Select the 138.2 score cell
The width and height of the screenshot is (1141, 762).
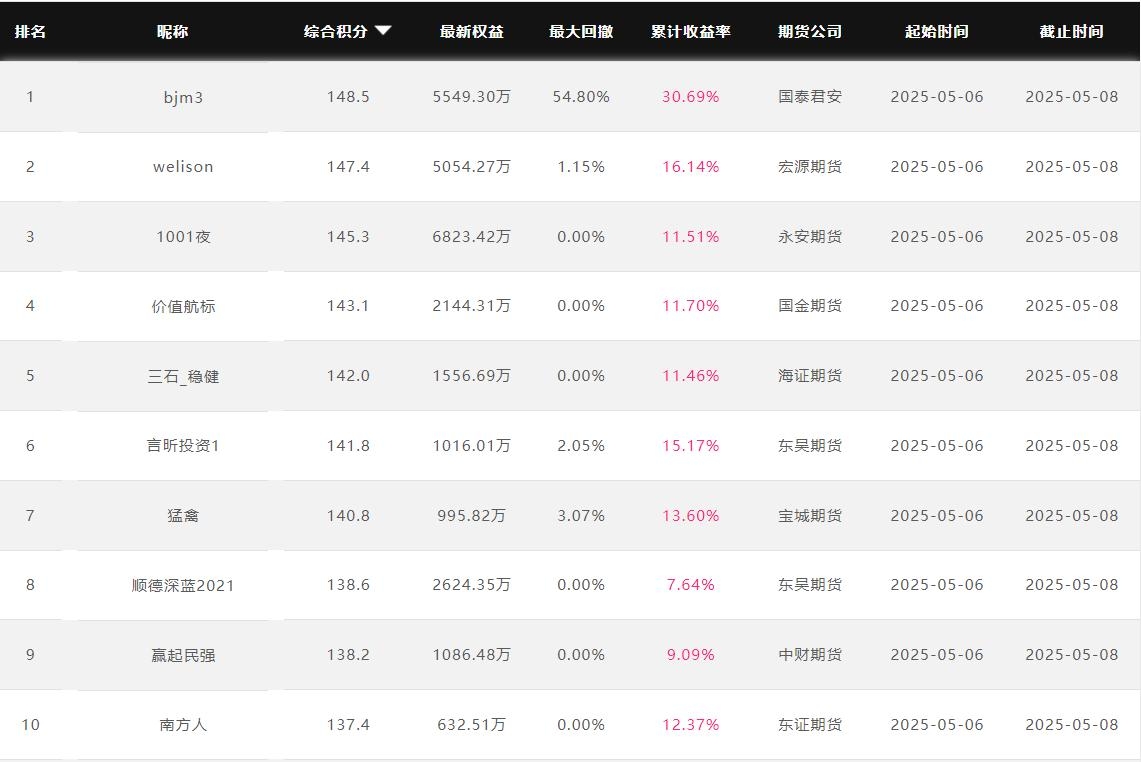(x=348, y=654)
